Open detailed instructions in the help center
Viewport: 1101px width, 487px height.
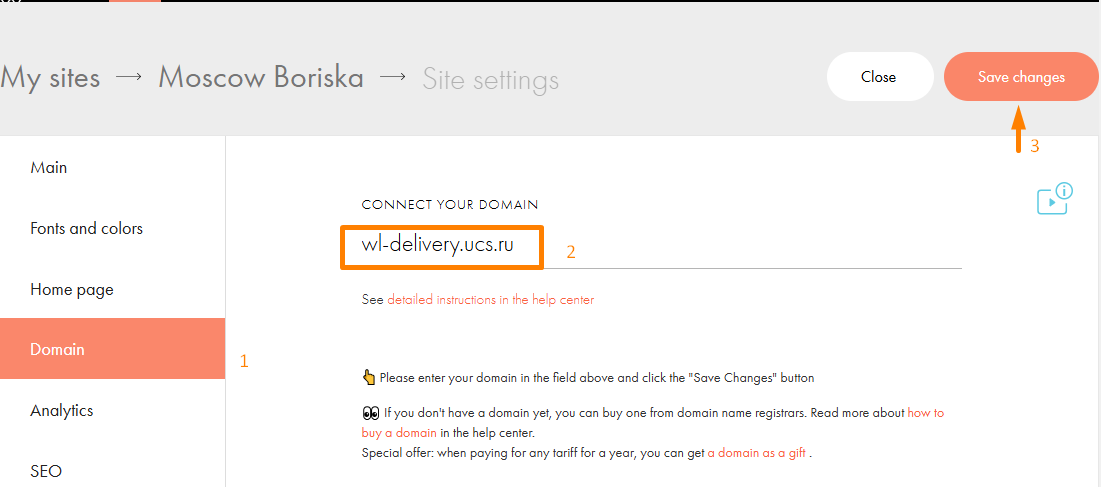click(490, 300)
